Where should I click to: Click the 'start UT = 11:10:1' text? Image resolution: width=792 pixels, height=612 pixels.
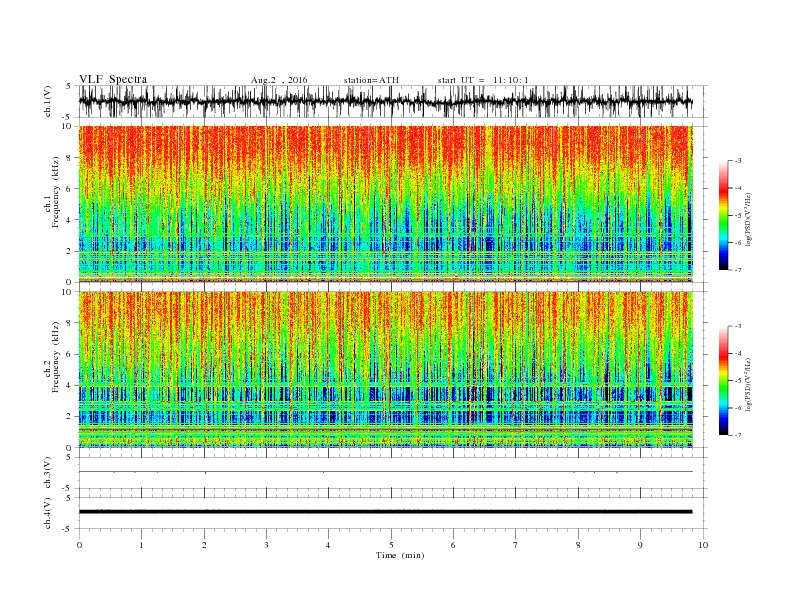click(x=483, y=80)
